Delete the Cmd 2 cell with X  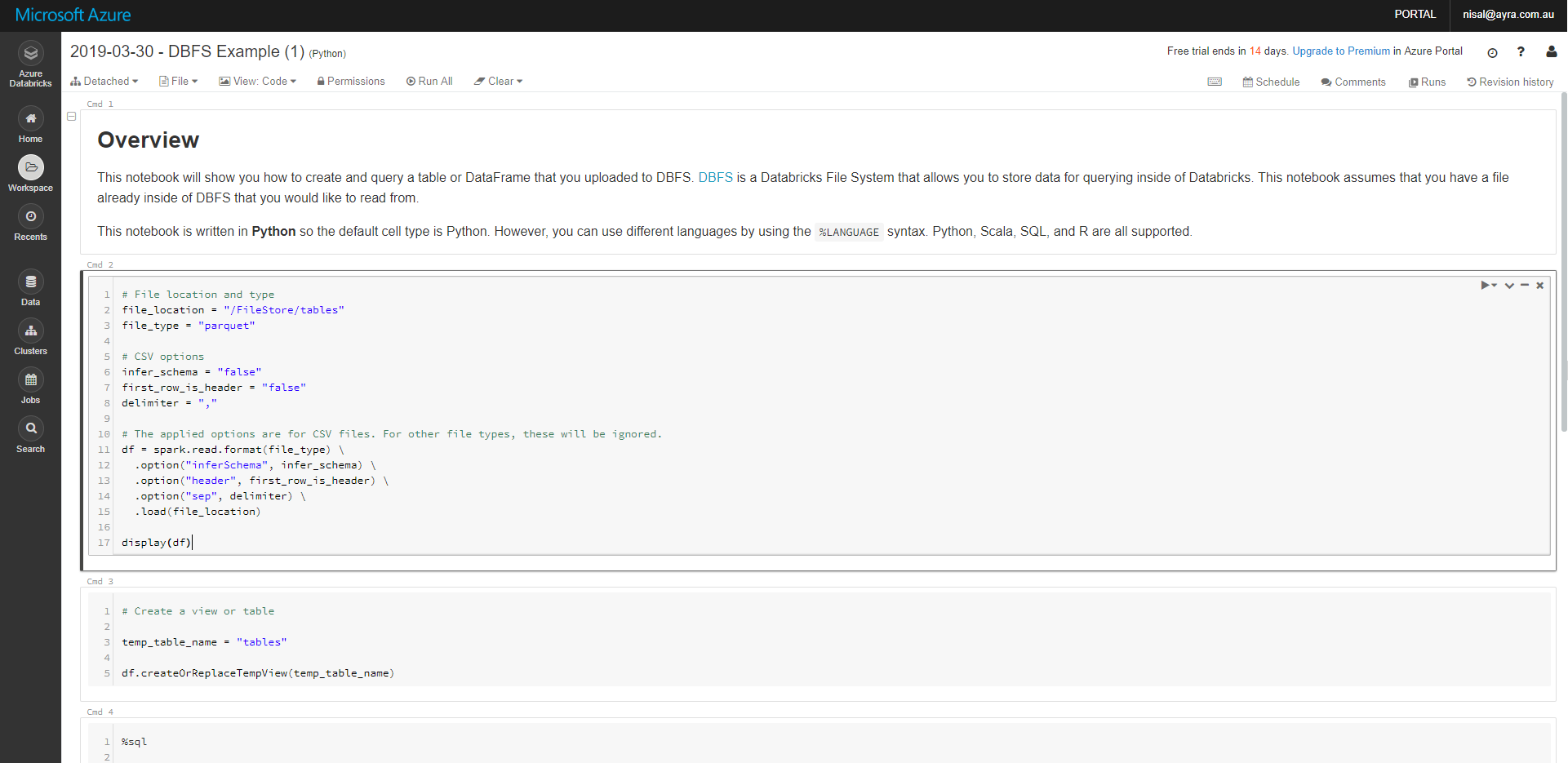pyautogui.click(x=1539, y=286)
